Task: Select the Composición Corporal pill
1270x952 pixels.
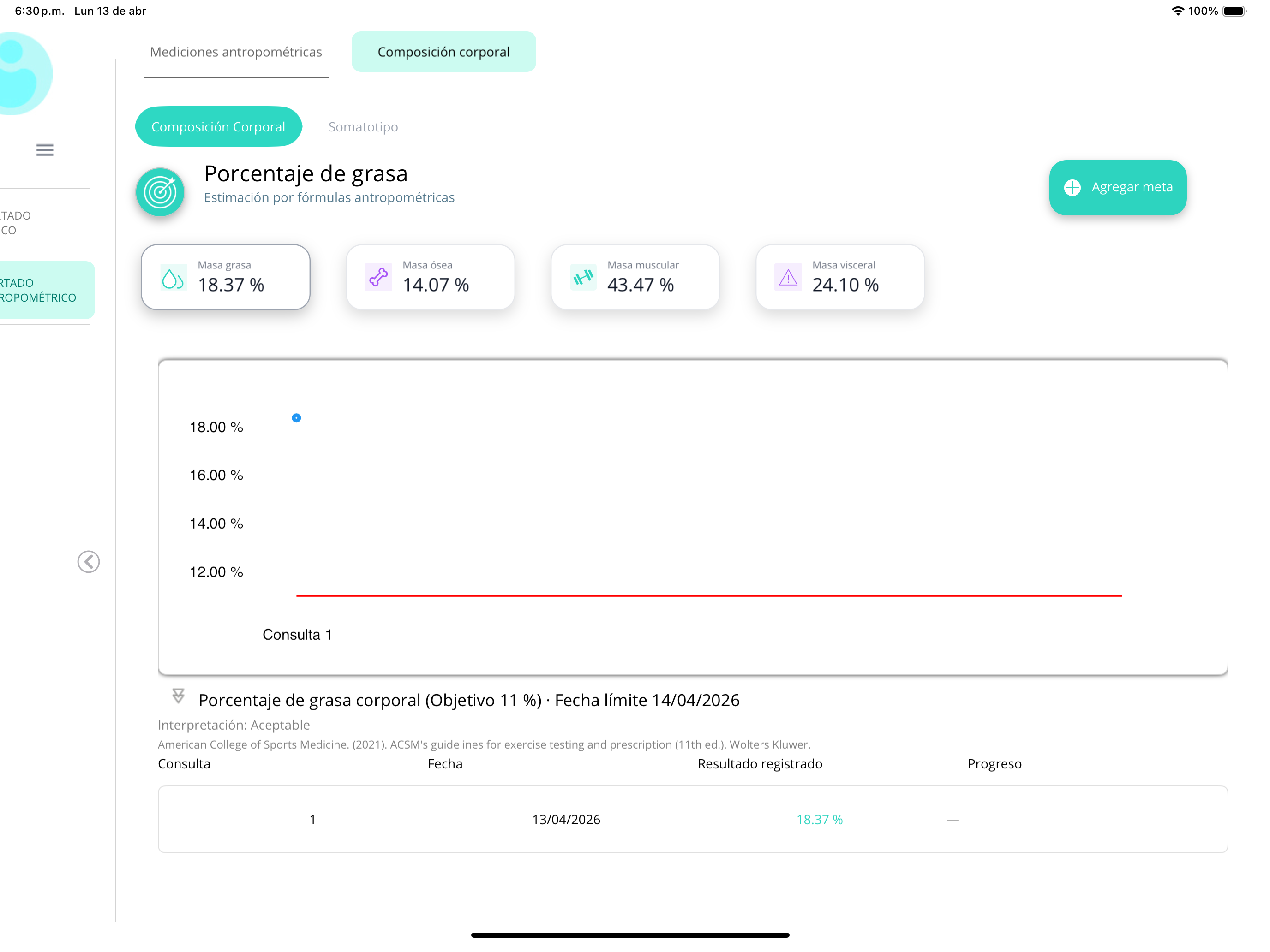Action: point(218,127)
